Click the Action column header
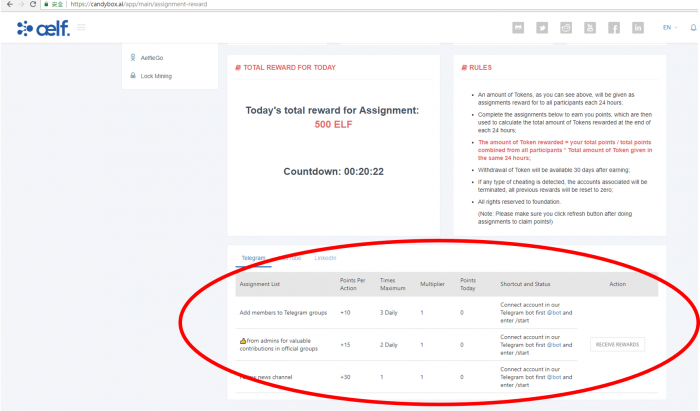This screenshot has width=700, height=411. (617, 284)
